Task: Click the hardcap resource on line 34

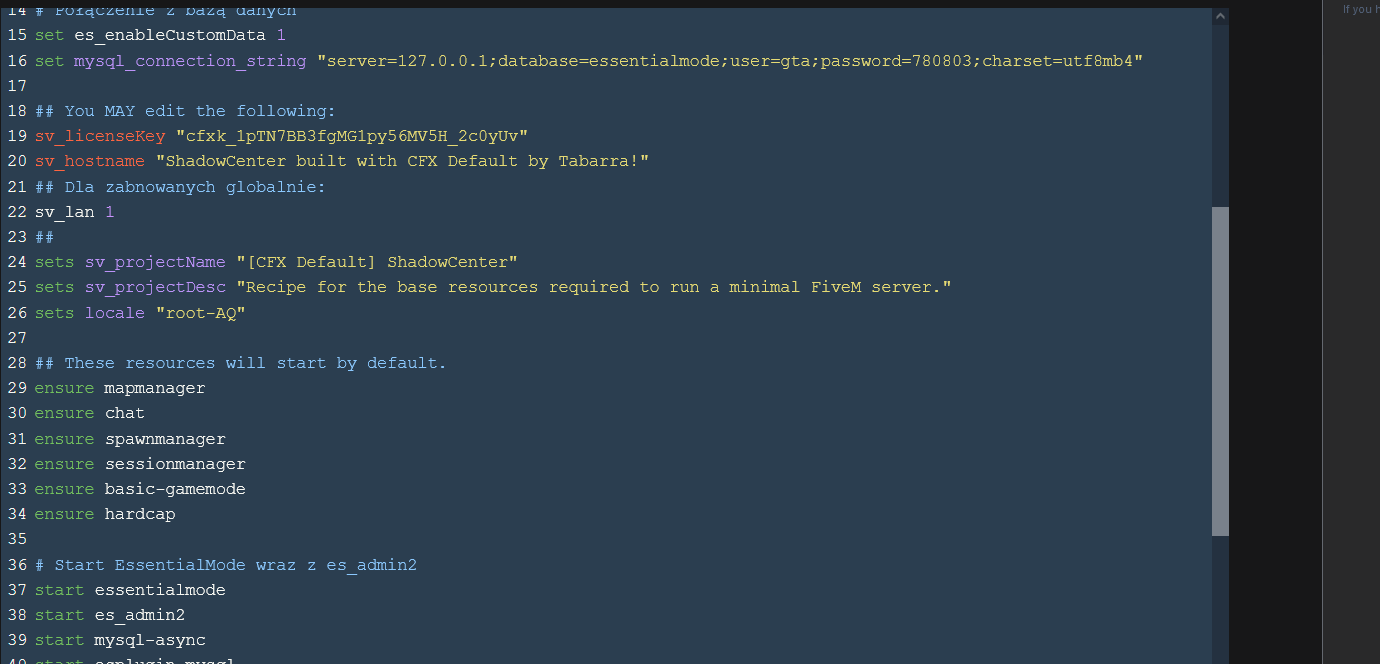Action: [139, 514]
